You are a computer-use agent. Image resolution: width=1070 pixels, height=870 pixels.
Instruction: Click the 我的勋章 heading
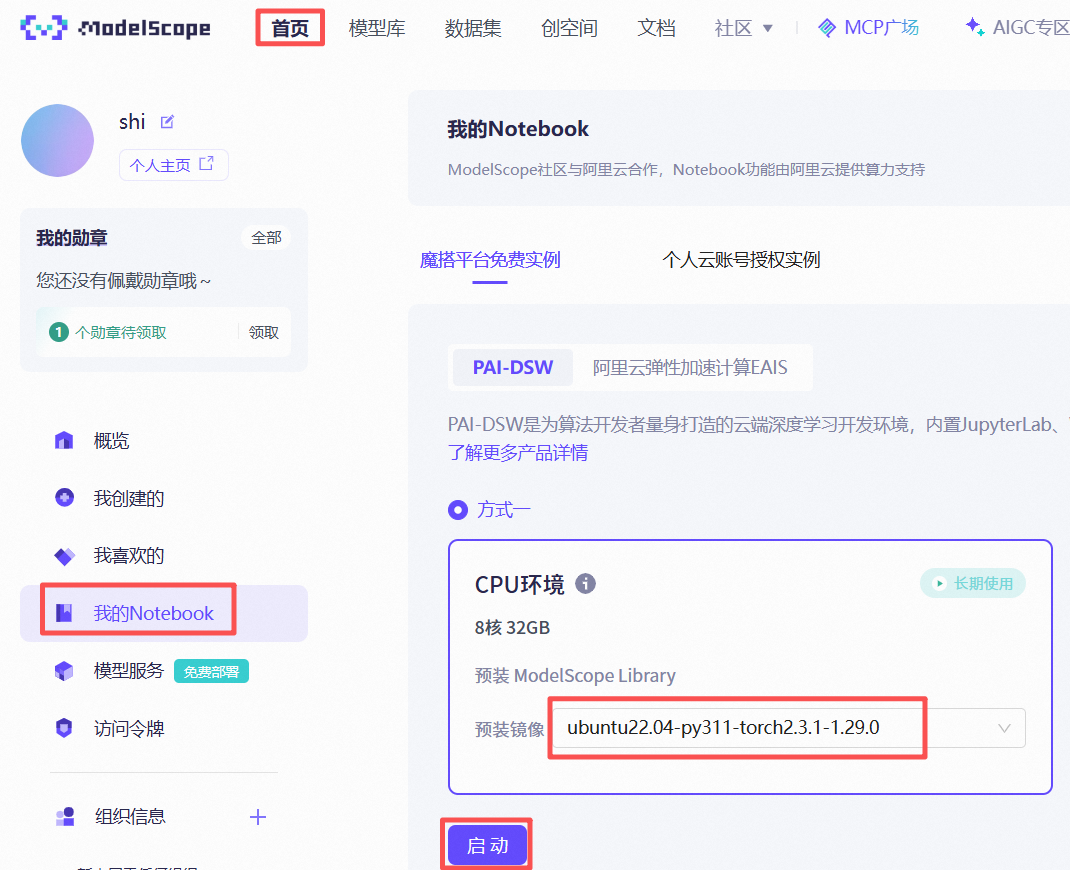[x=72, y=238]
